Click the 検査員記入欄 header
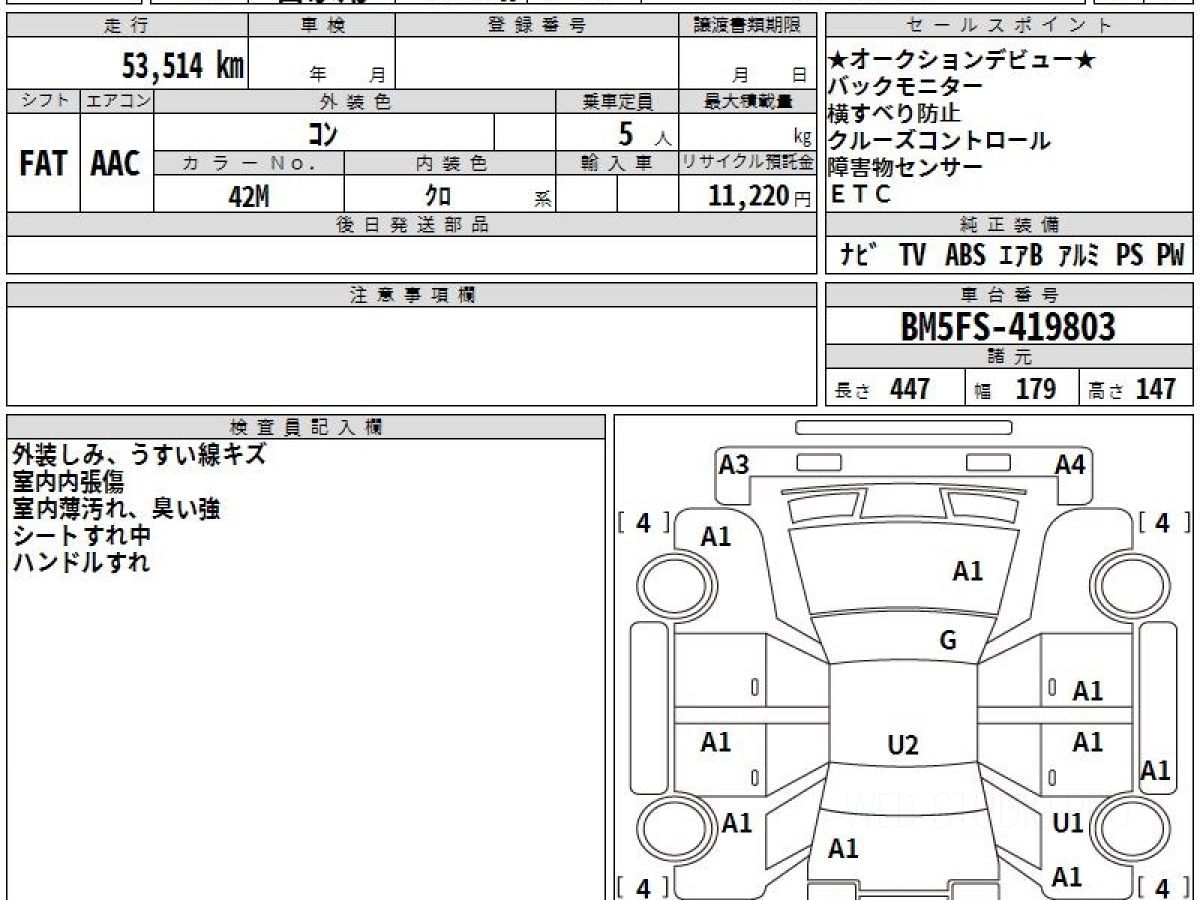Image resolution: width=1200 pixels, height=900 pixels. tap(306, 426)
